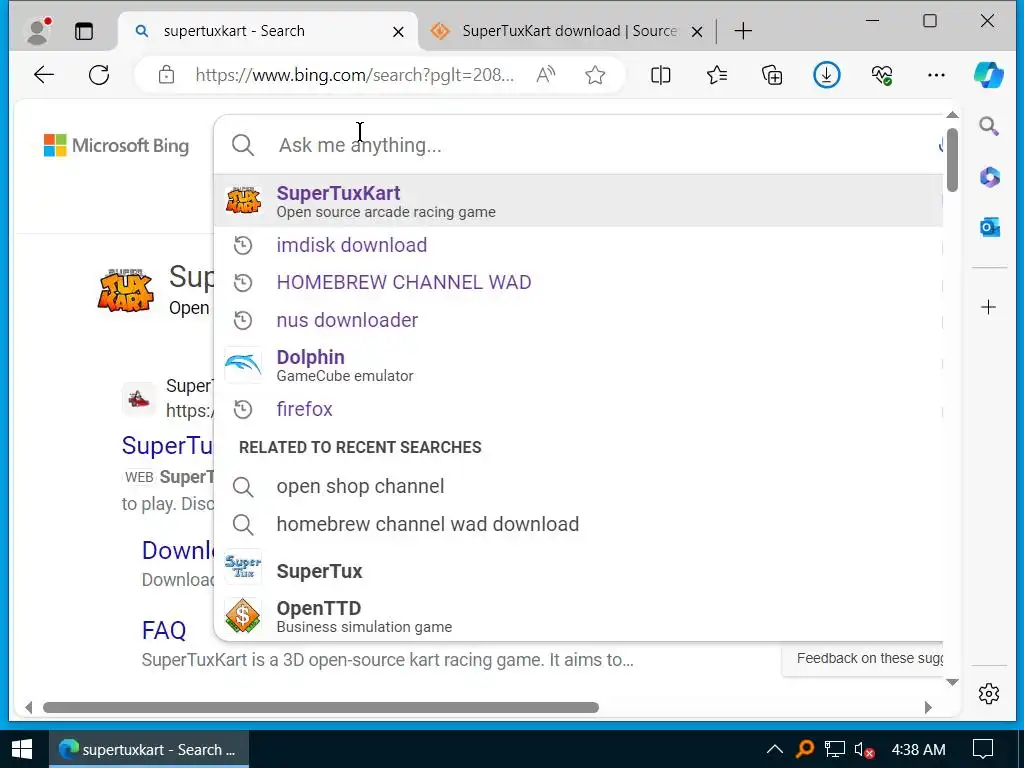Close the SuperTuxKart download tab
Image resolution: width=1024 pixels, height=768 pixels.
697,31
